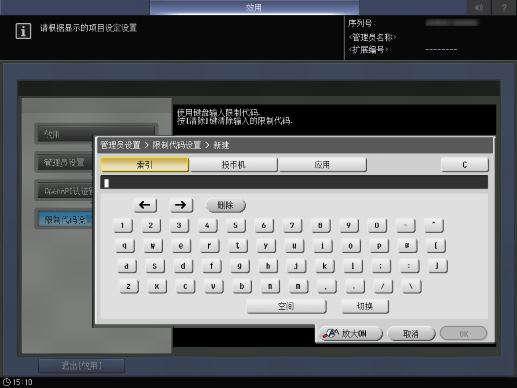The image size is (517, 388).
Task: Move cursor left with the left arrow key
Action: (x=145, y=205)
